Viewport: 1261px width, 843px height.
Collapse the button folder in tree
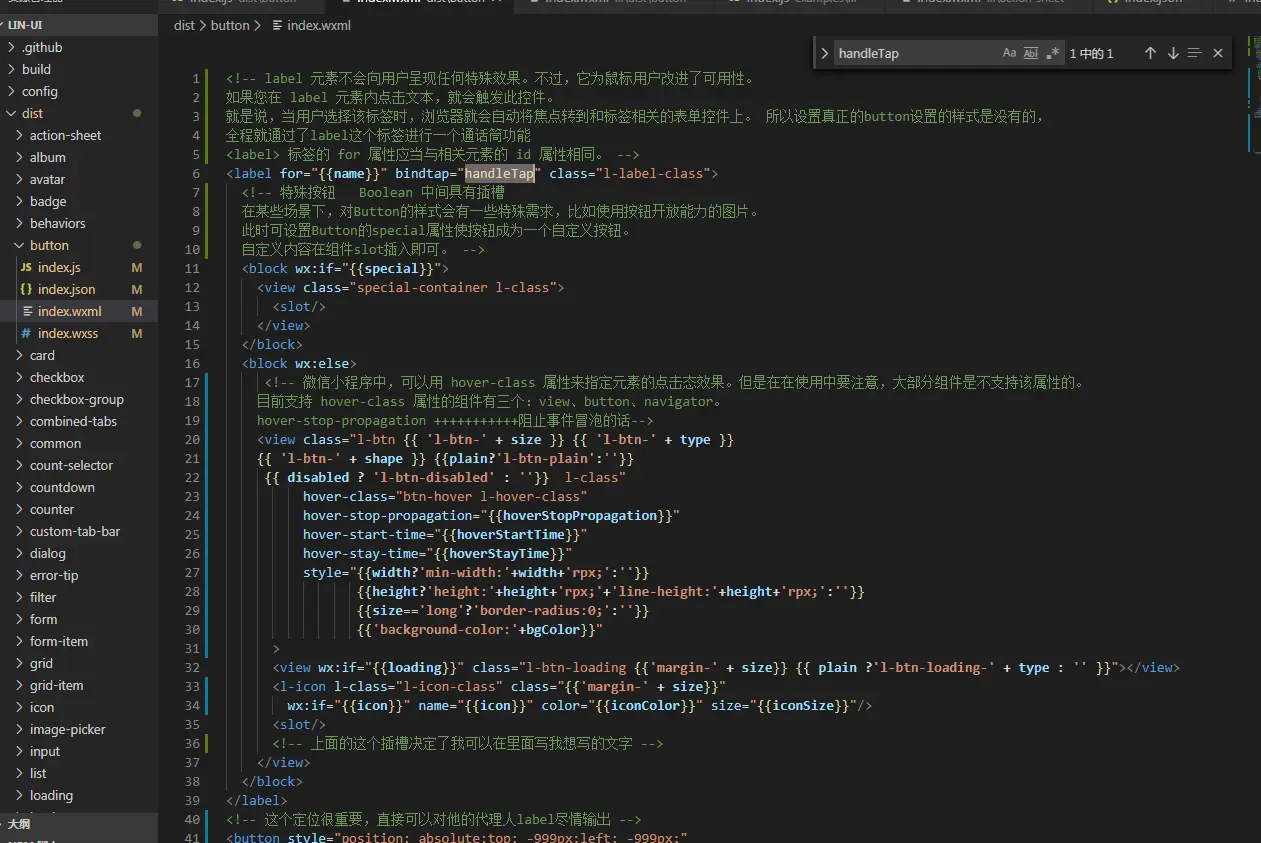point(79,245)
